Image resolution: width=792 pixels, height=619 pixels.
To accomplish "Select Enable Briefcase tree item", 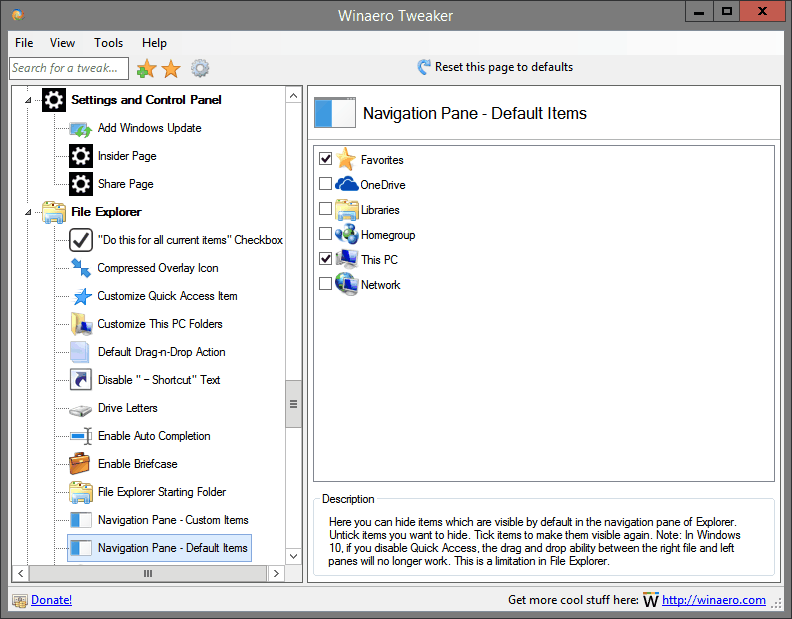I will tap(137, 464).
